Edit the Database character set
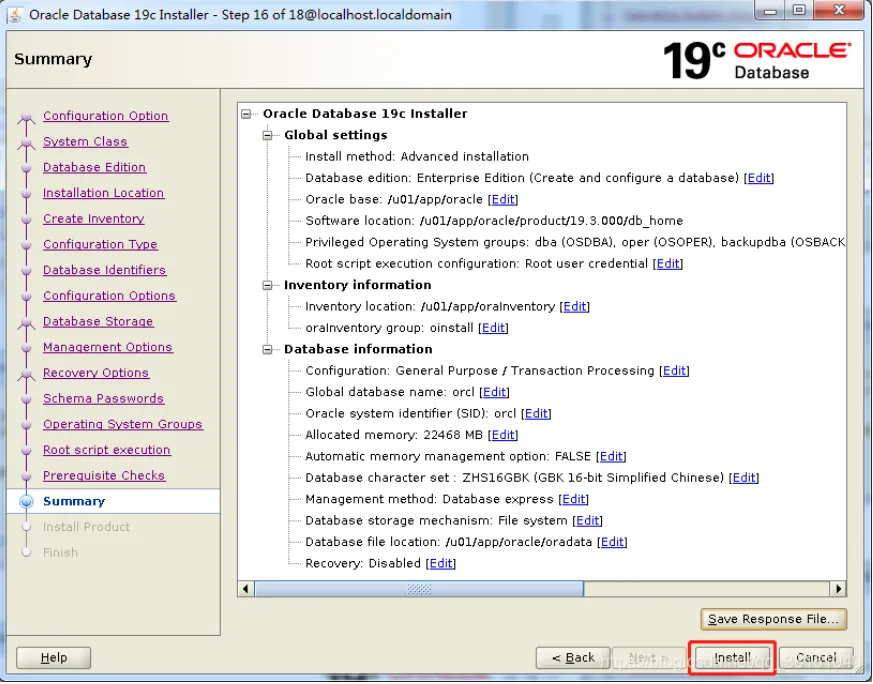873x684 pixels. coord(744,478)
